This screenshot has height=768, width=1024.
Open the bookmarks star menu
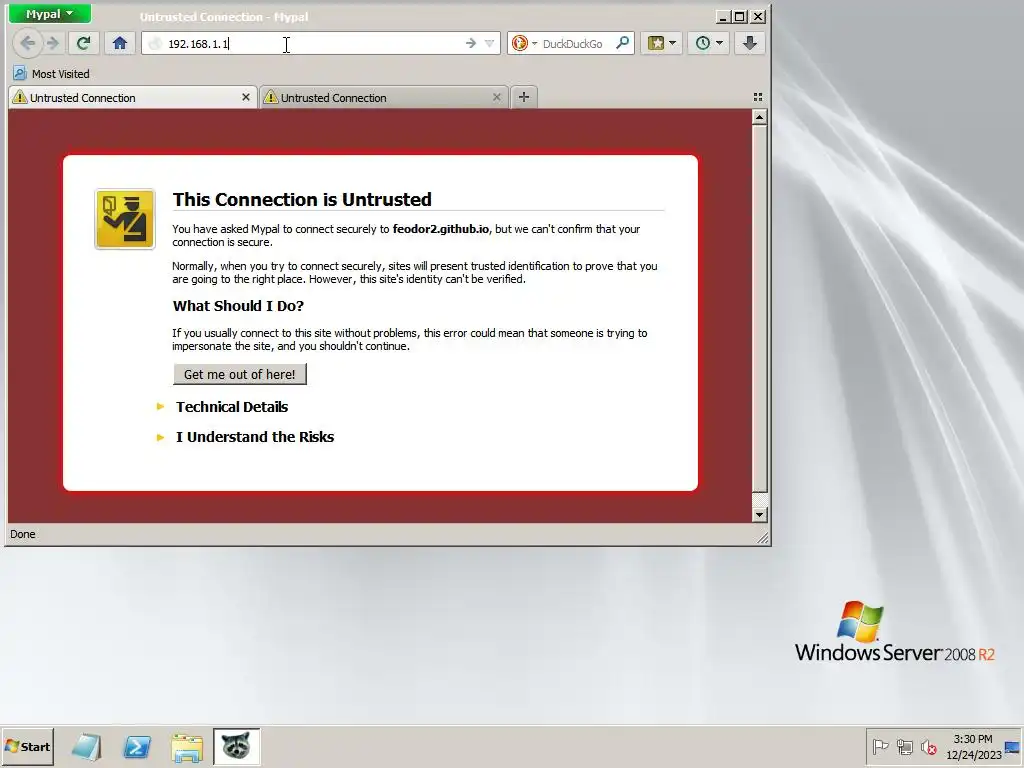click(x=662, y=43)
